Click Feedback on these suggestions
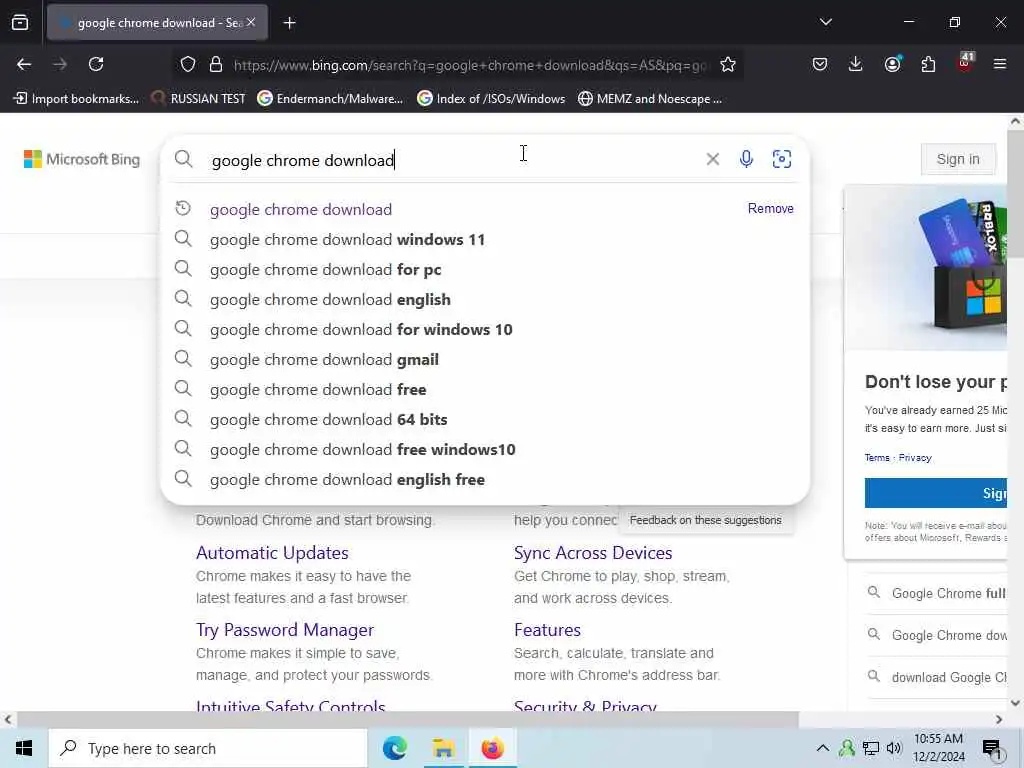1024x768 pixels. pyautogui.click(x=705, y=520)
